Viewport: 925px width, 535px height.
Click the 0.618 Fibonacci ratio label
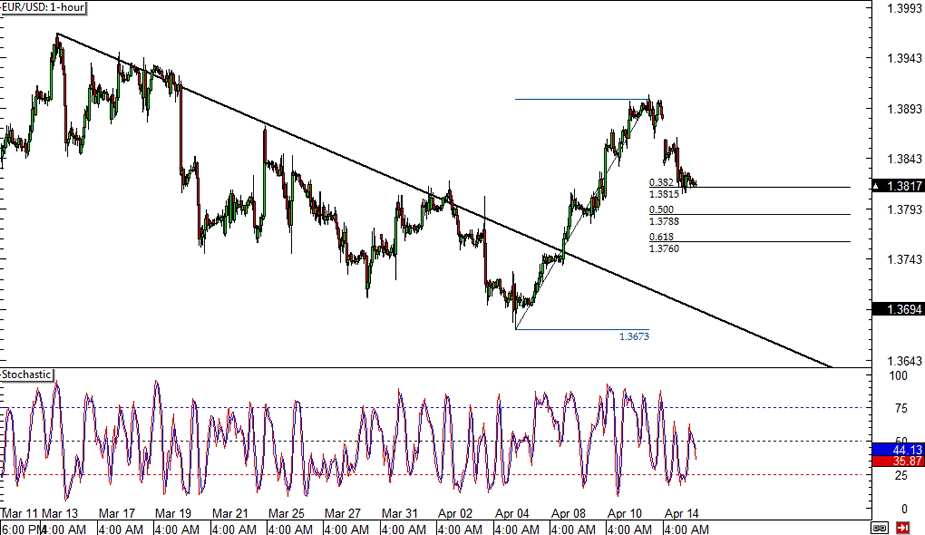[x=661, y=237]
